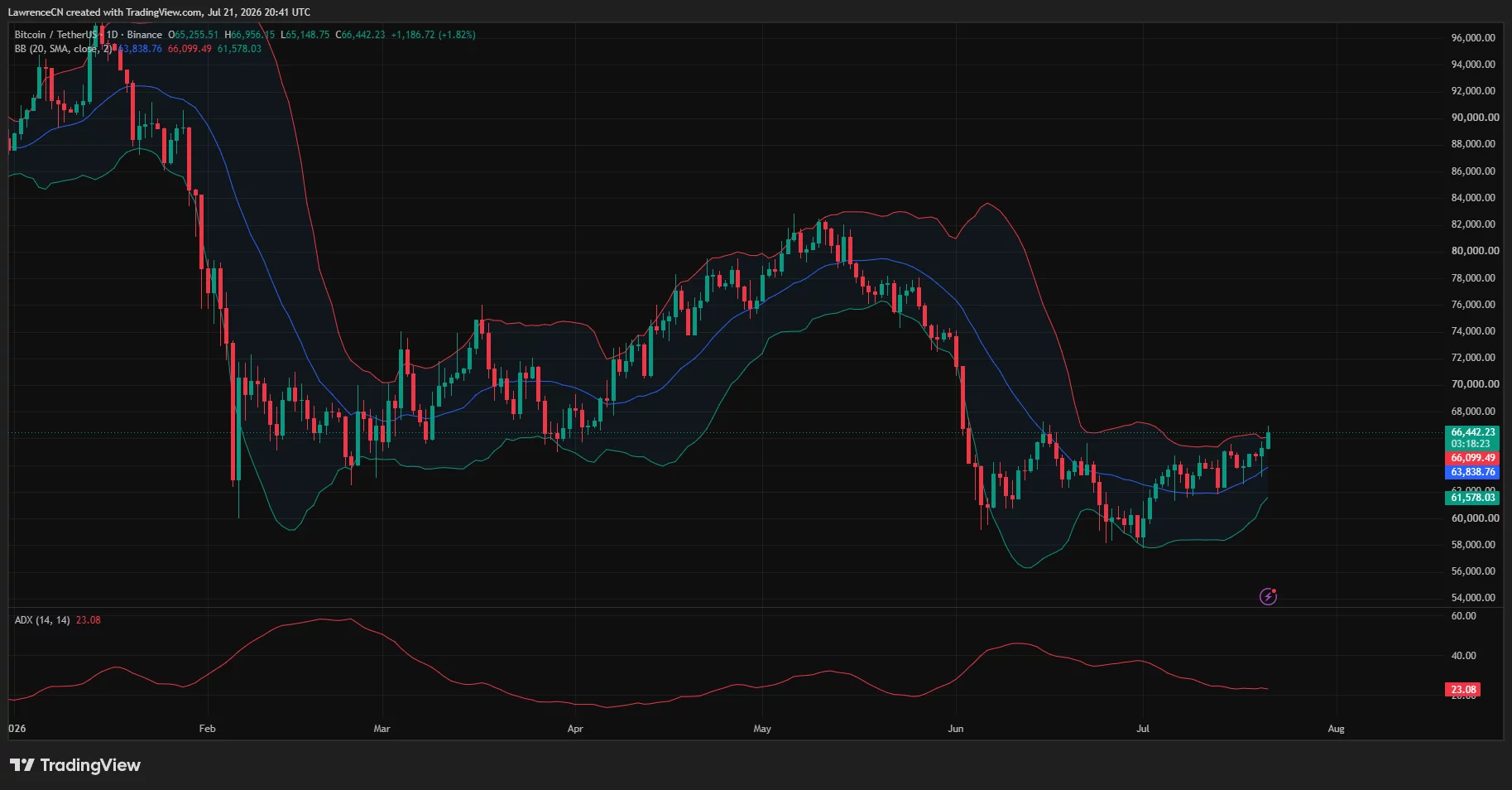Click the green current price label 66,442.23 on axis
Image resolution: width=1512 pixels, height=790 pixels.
[x=1472, y=432]
